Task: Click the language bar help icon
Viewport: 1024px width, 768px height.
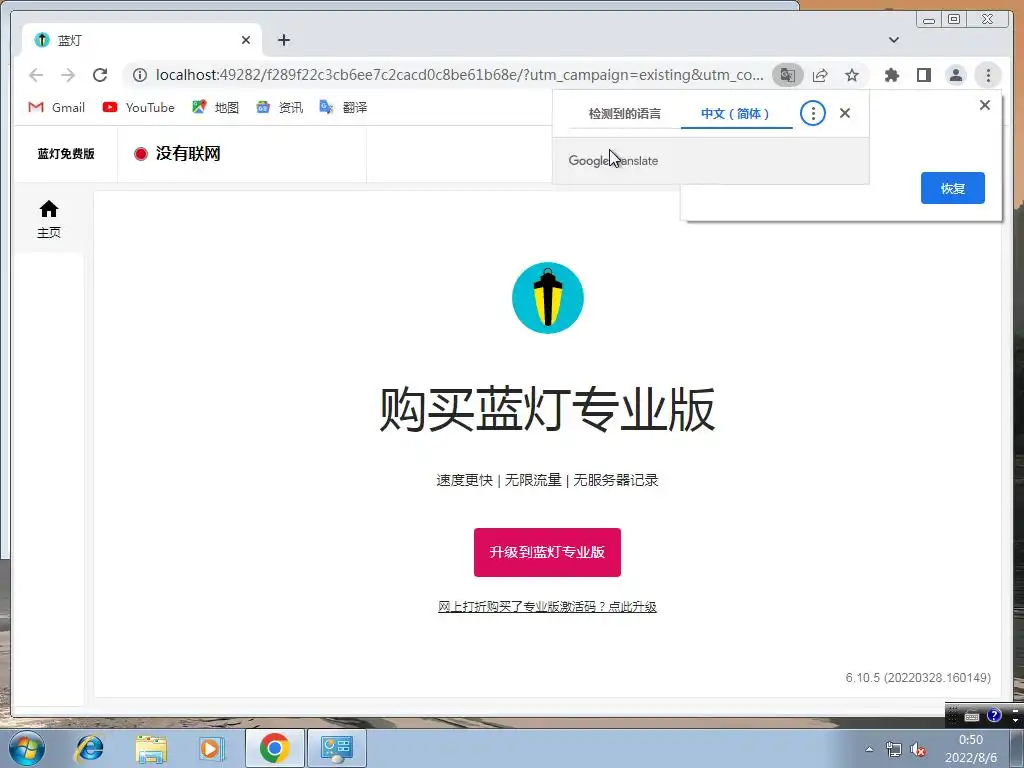Action: click(994, 716)
